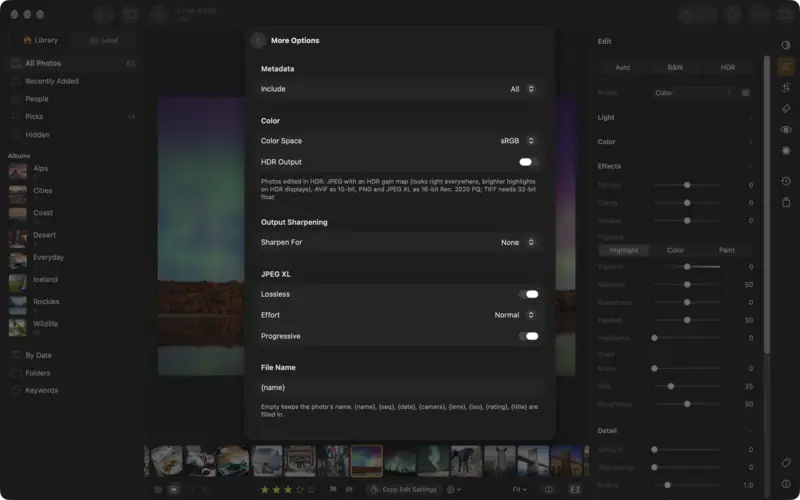The image size is (800, 500).
Task: Click Copy Edit Settings button
Action: click(x=404, y=490)
